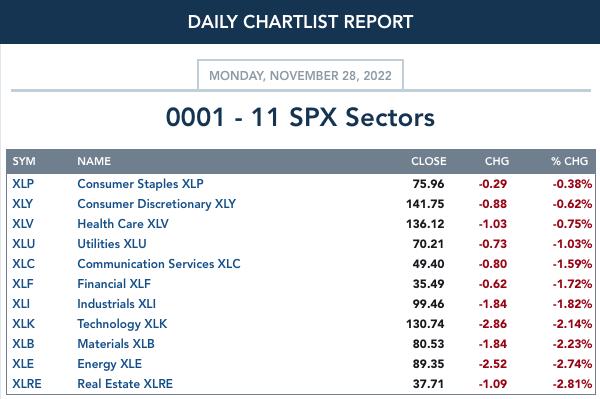Screen dimensions: 600x399
Task: Click the XLU symbol link
Action: coord(24,244)
